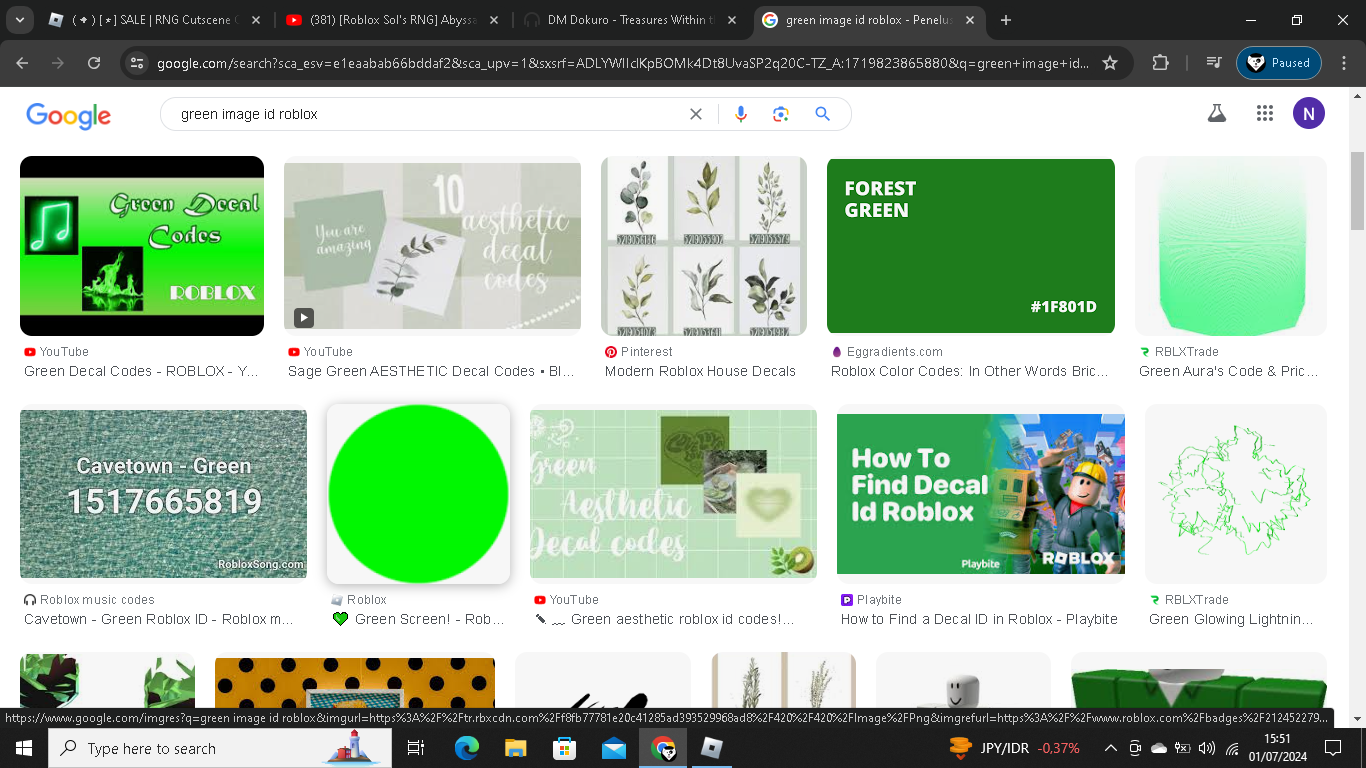Image resolution: width=1366 pixels, height=768 pixels.
Task: Select the How To Find Decal Id thumbnail
Action: (x=981, y=494)
